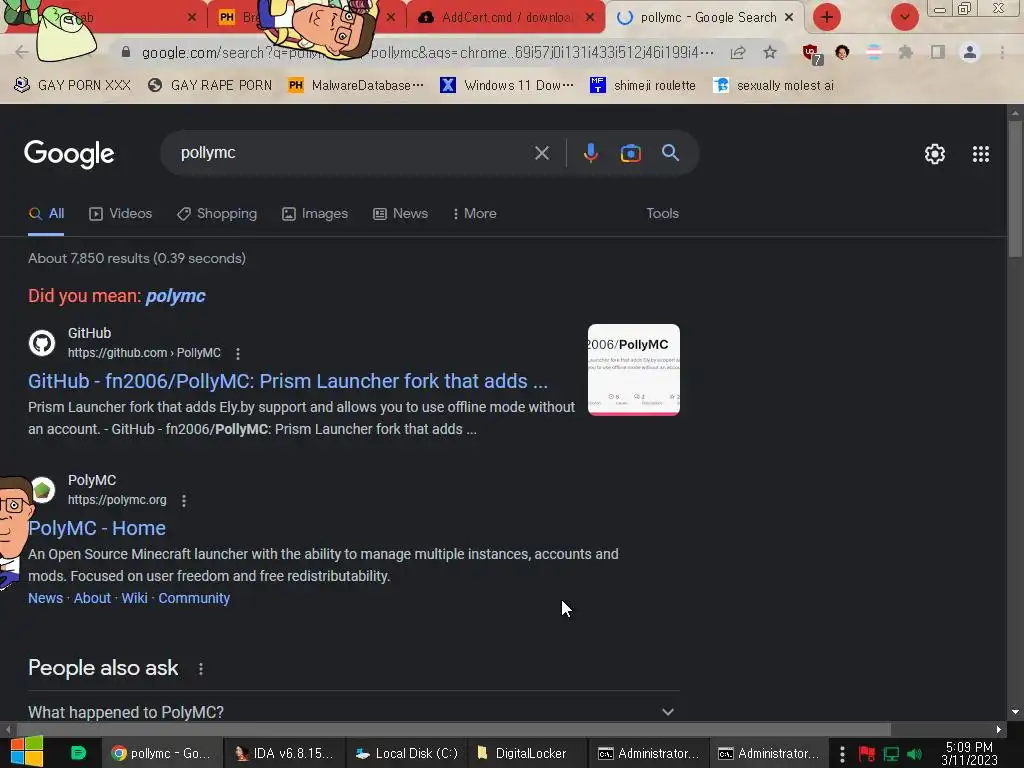
Task: Open options for the GitHub result
Action: [238, 353]
